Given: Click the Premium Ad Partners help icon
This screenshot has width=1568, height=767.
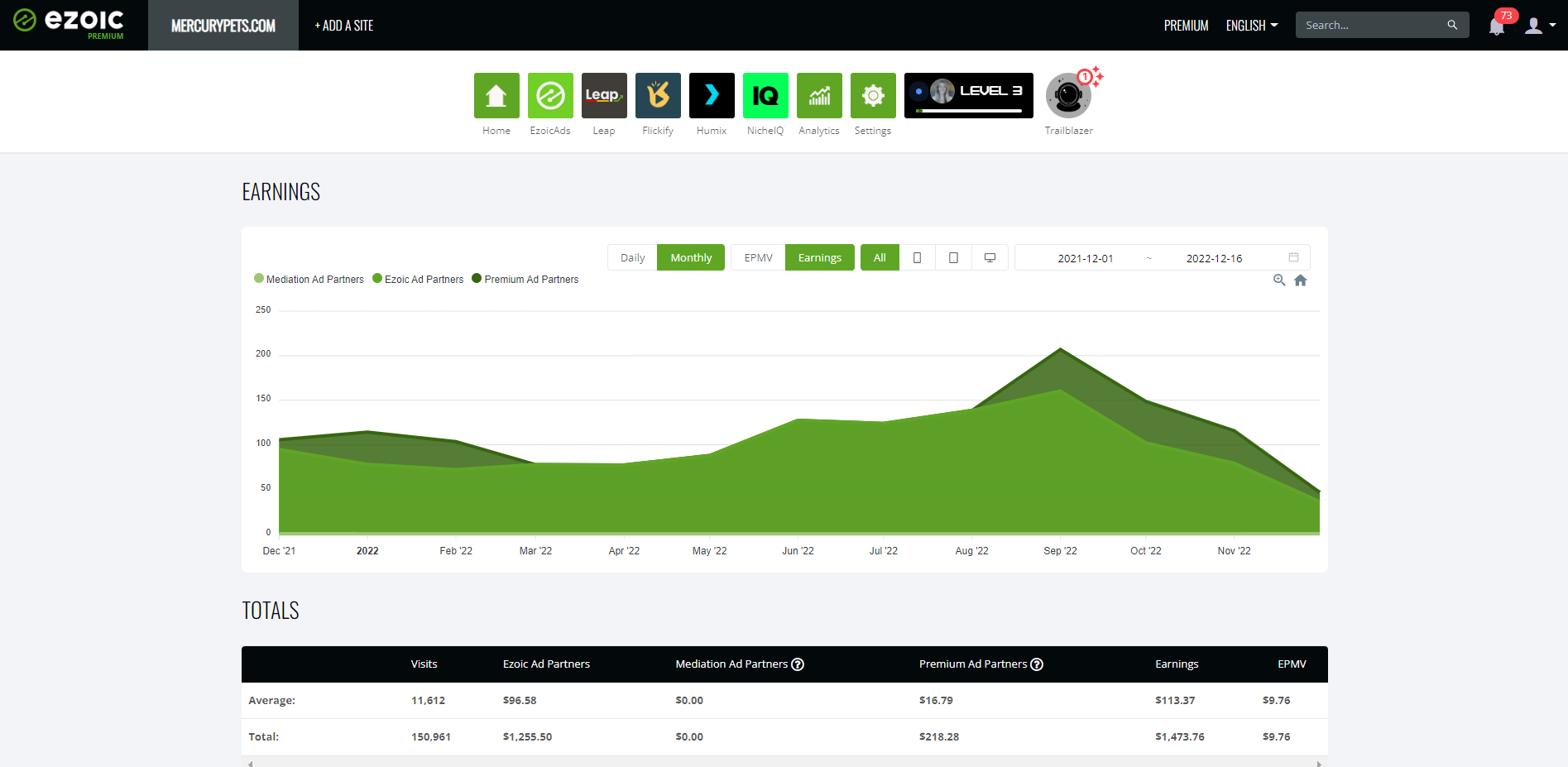Looking at the screenshot, I should 1037,664.
